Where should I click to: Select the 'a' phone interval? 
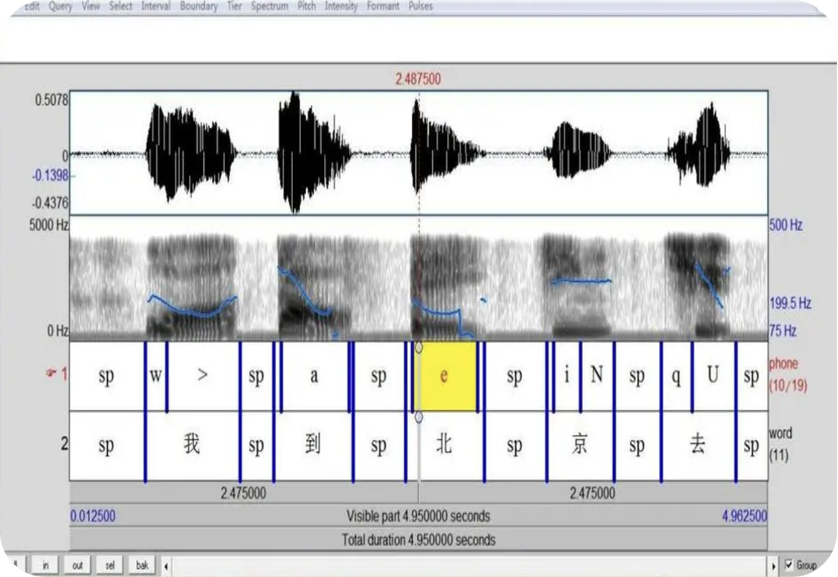[x=314, y=376]
